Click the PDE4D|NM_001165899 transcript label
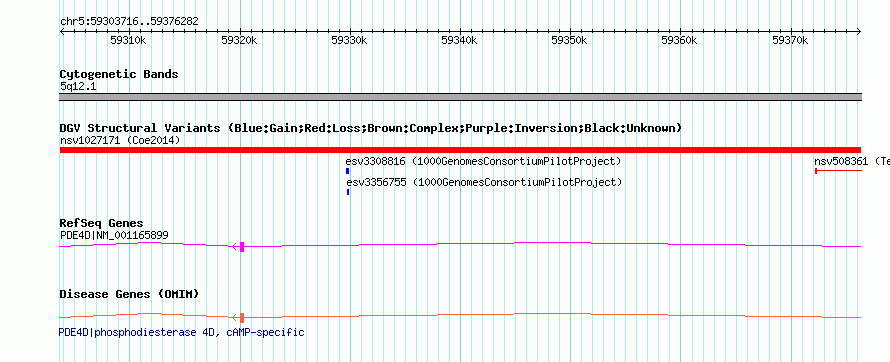 tap(114, 235)
